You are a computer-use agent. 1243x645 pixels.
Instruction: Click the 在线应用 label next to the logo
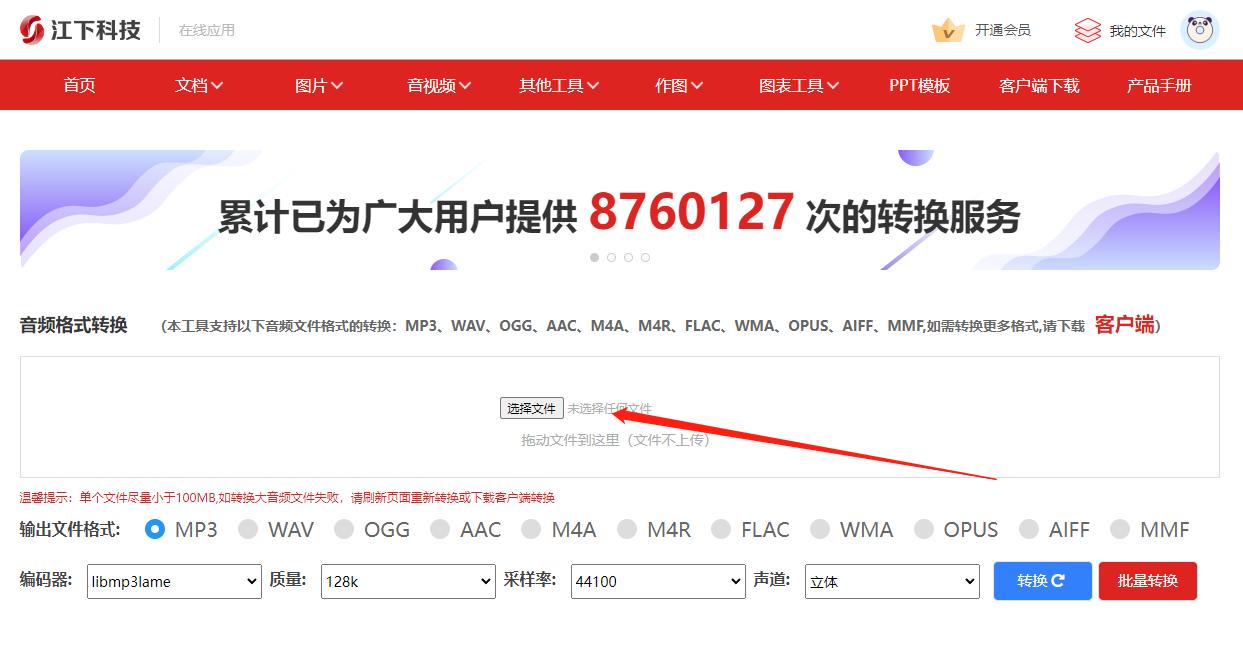208,30
